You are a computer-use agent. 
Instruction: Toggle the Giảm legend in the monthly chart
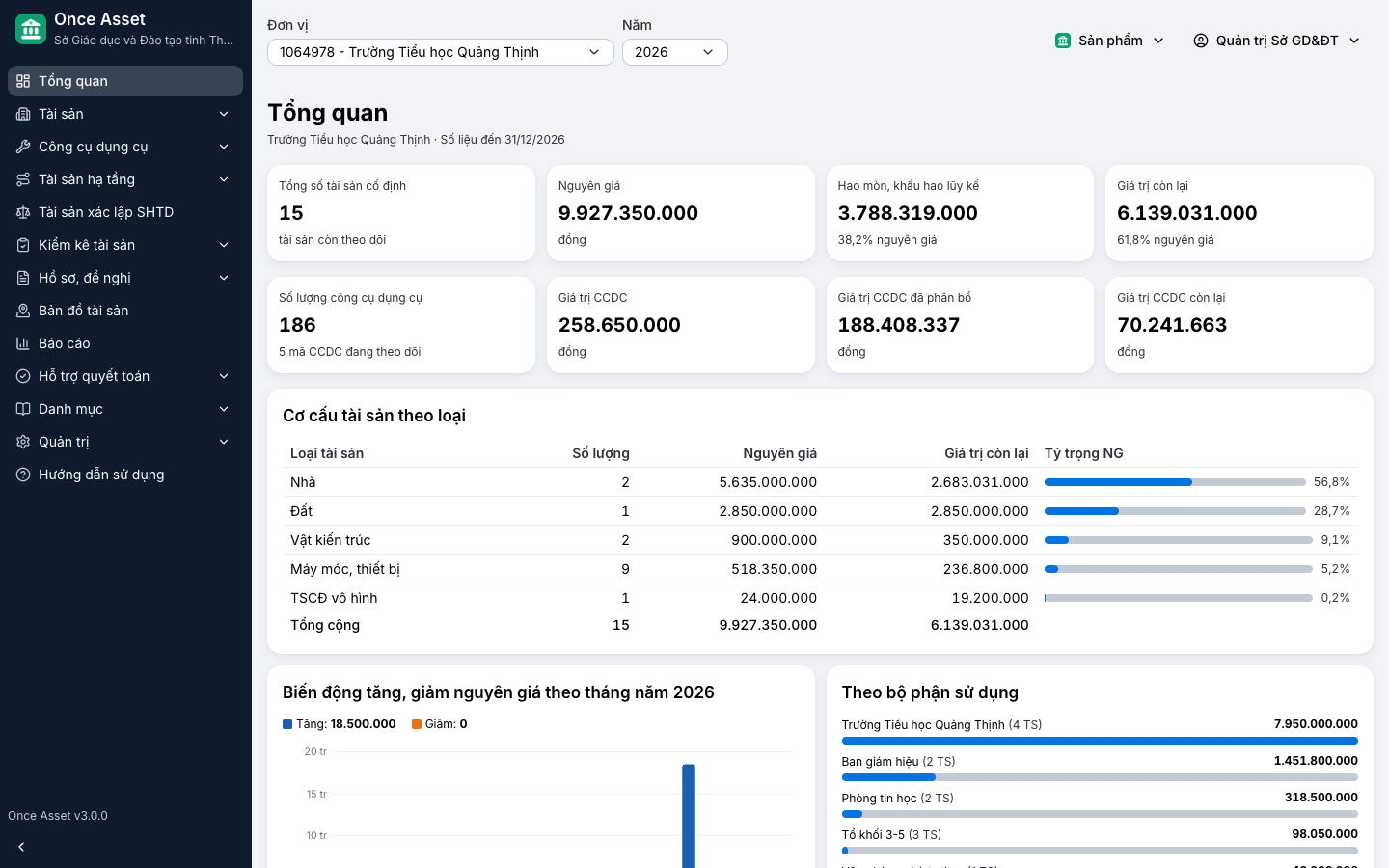440,724
